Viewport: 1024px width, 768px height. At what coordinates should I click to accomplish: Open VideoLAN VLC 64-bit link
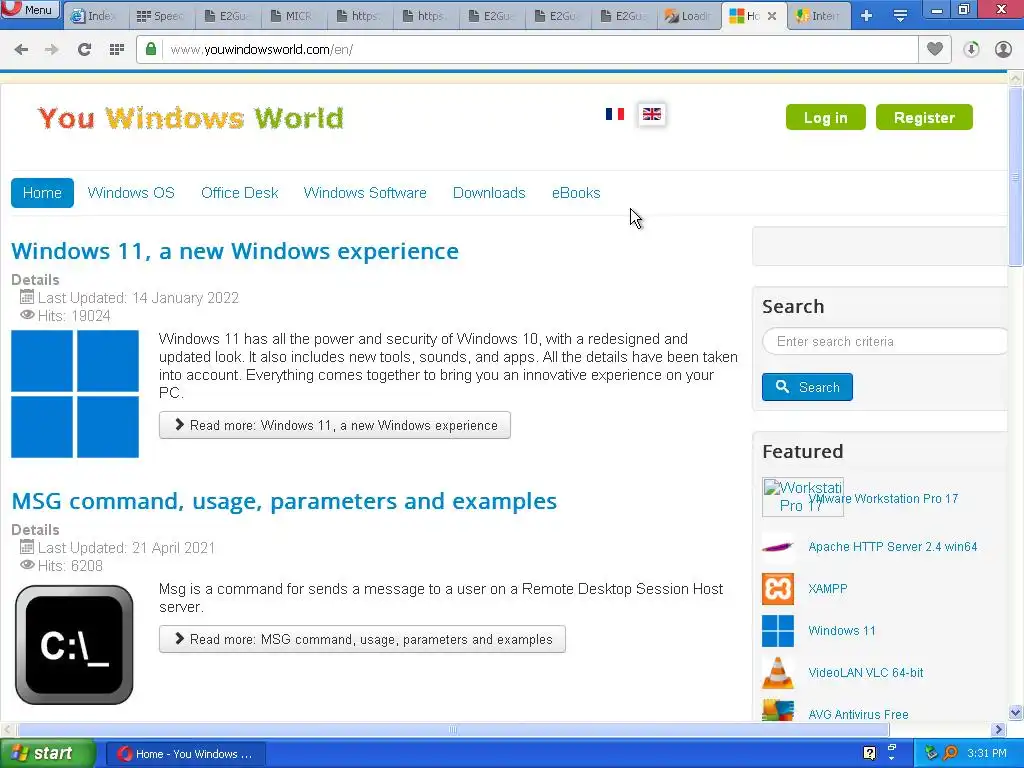(866, 673)
